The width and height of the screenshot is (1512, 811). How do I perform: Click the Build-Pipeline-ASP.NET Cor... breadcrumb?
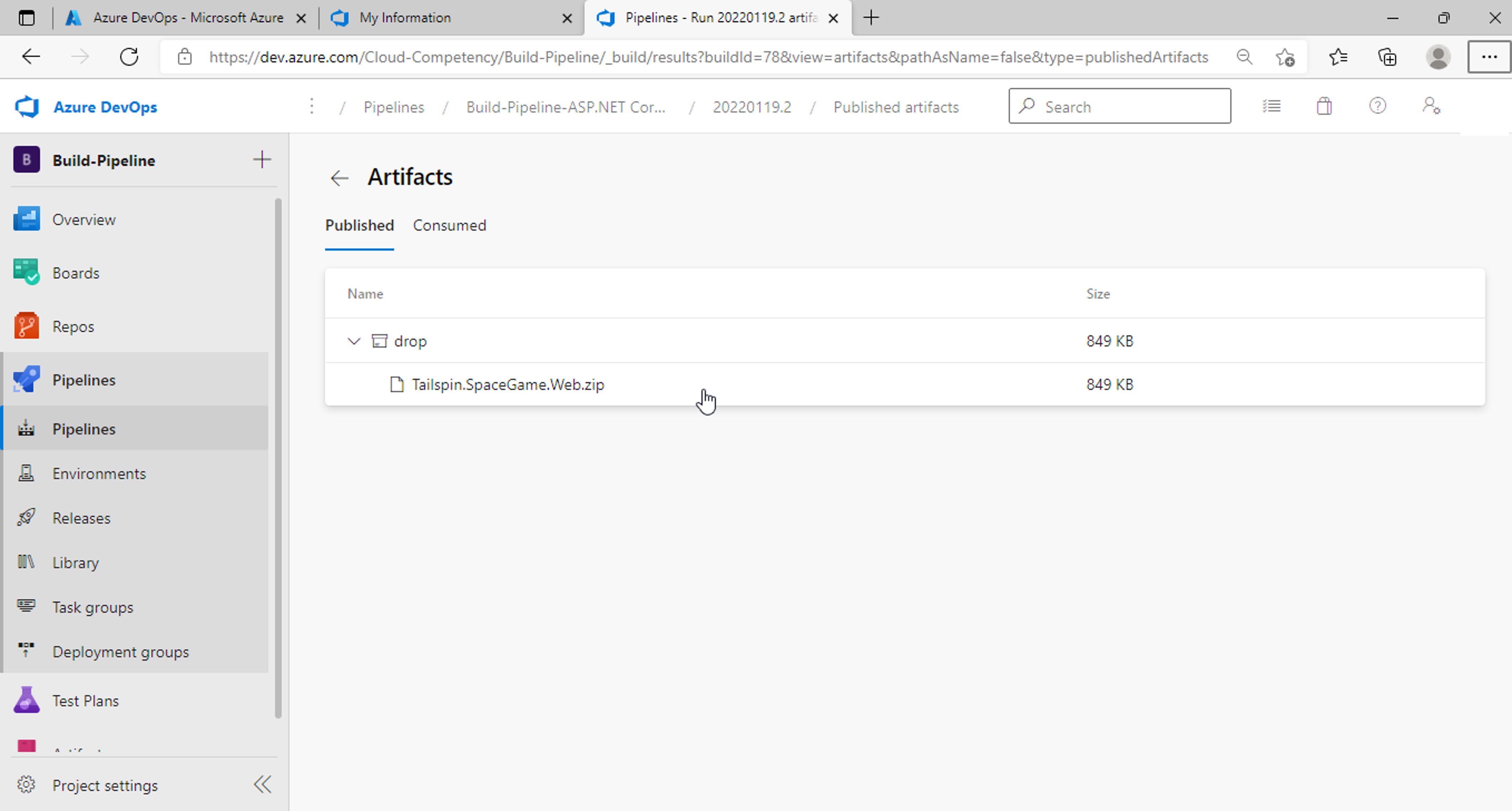566,107
